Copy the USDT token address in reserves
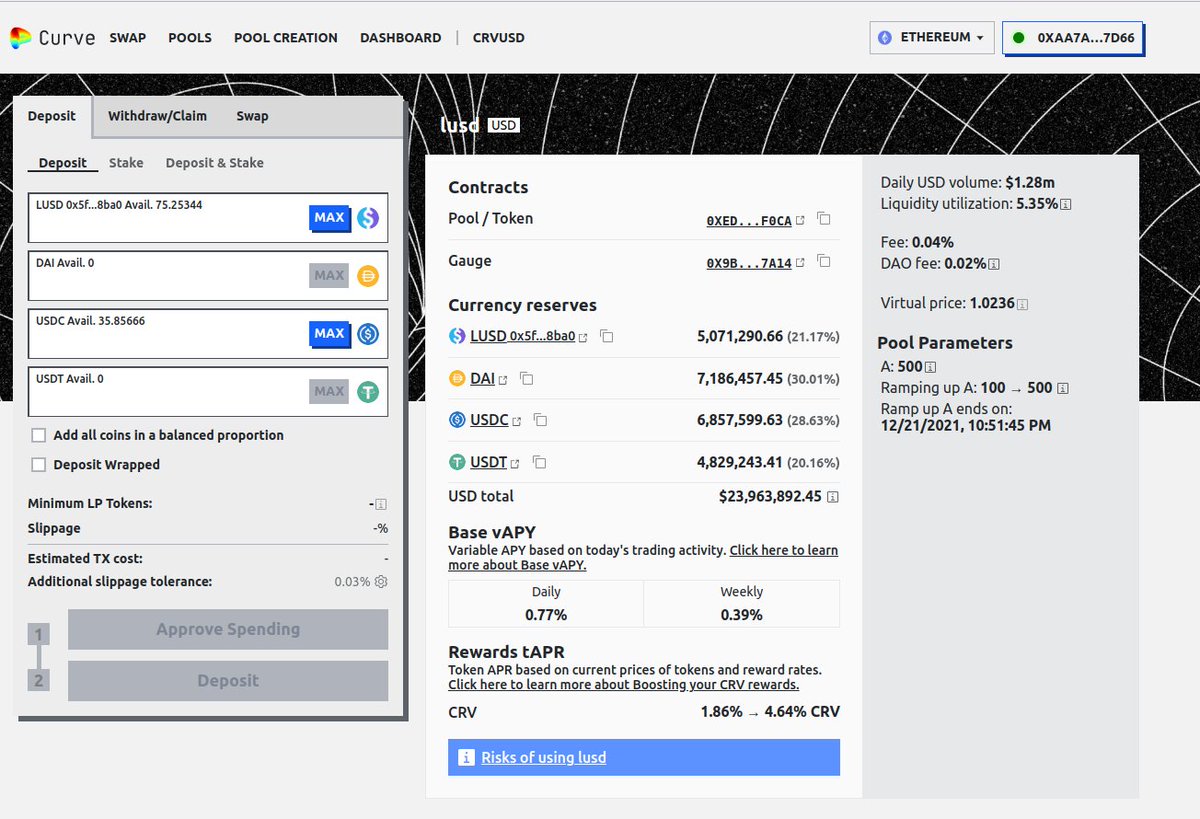Screen dimensions: 1200x819 (x=540, y=463)
